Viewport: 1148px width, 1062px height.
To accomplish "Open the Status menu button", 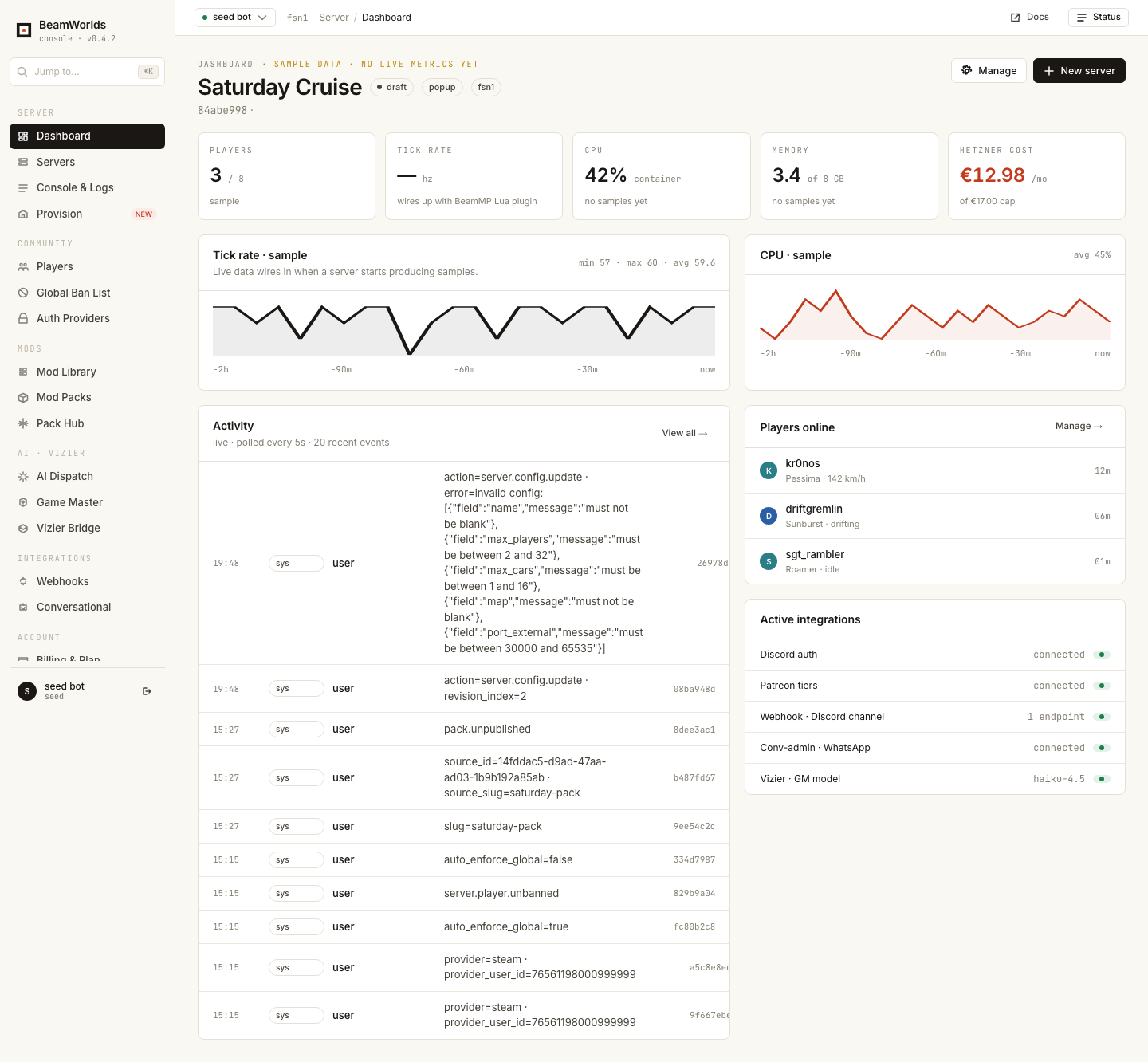I will 1099,18.
